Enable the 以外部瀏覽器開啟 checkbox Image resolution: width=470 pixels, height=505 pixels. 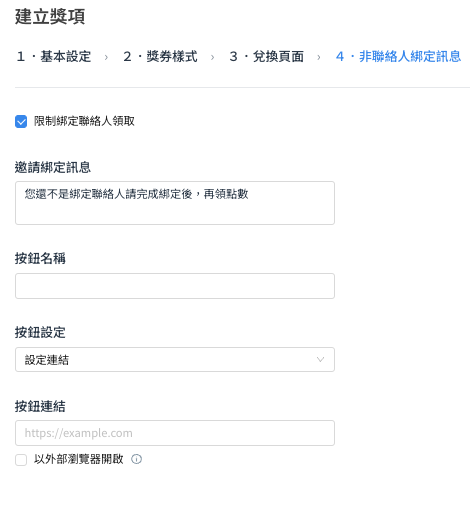[x=21, y=460]
